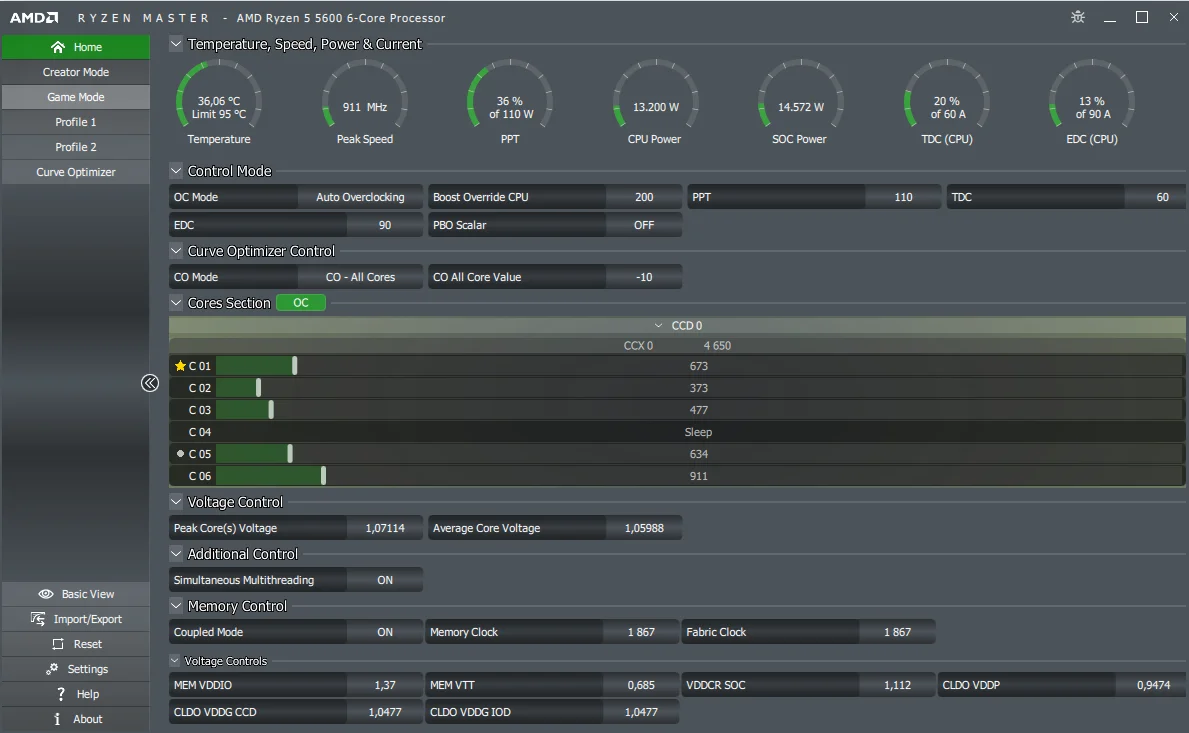Click Fabric Clock value 1 867
Image resolution: width=1189 pixels, height=733 pixels.
897,632
